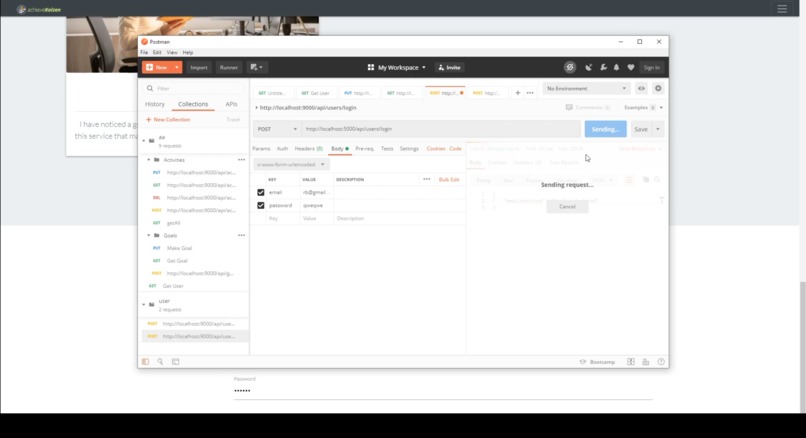This screenshot has width=806, height=438.
Task: Click the Save button
Action: pos(641,129)
